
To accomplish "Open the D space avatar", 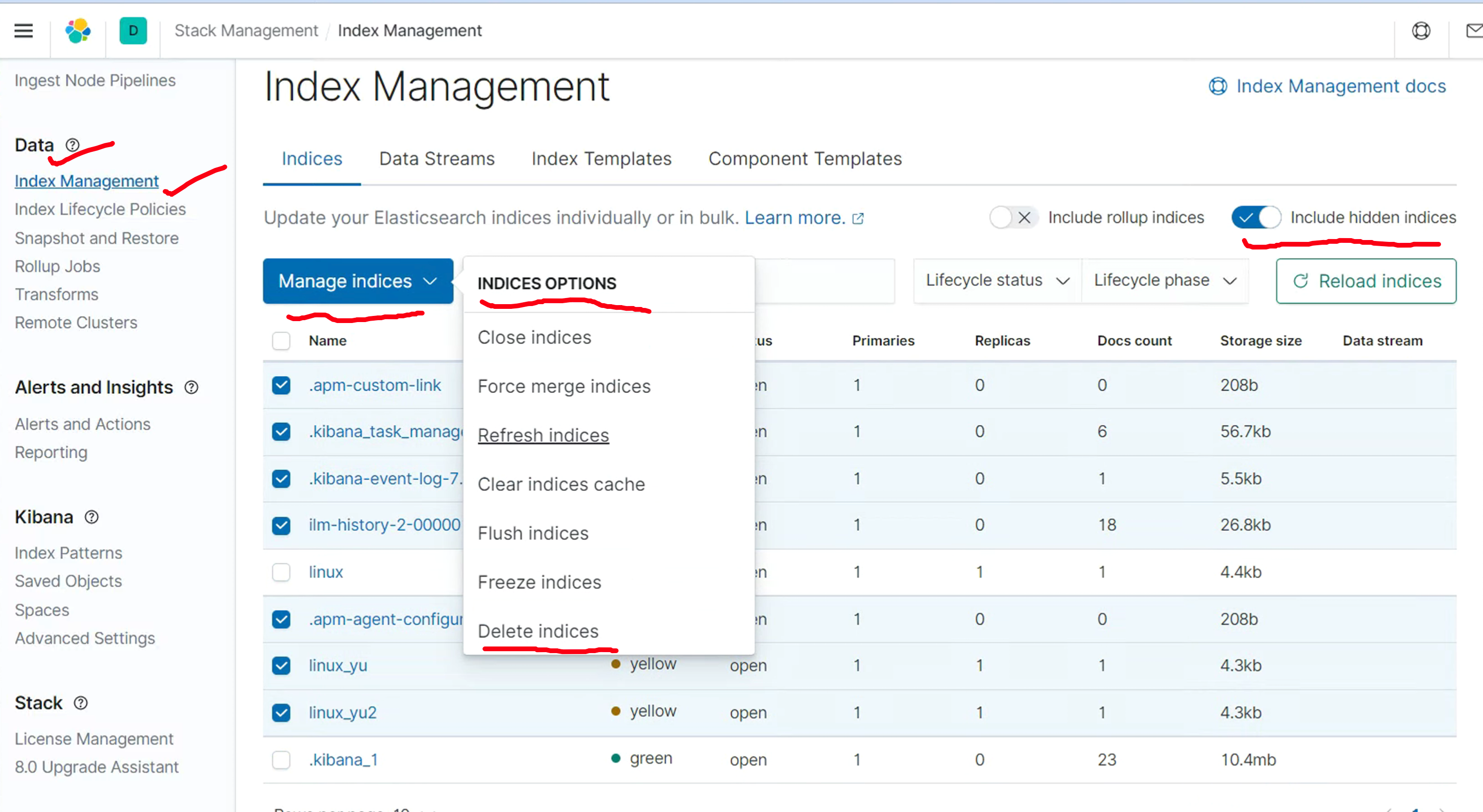I will tap(133, 31).
